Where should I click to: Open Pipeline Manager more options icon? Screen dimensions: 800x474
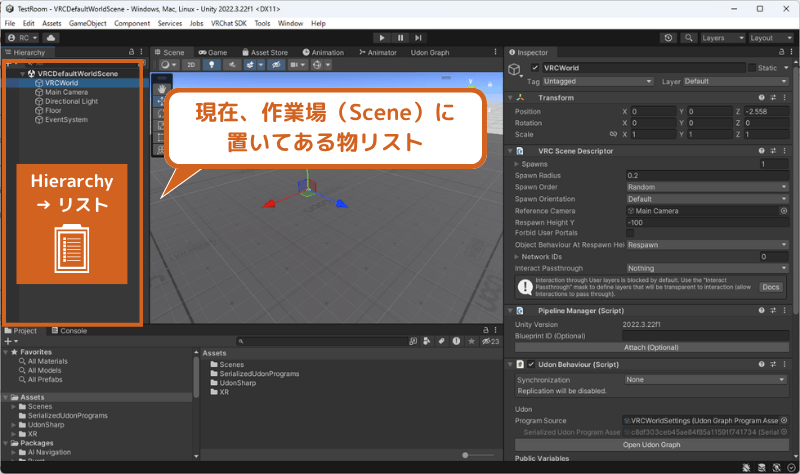(x=785, y=310)
